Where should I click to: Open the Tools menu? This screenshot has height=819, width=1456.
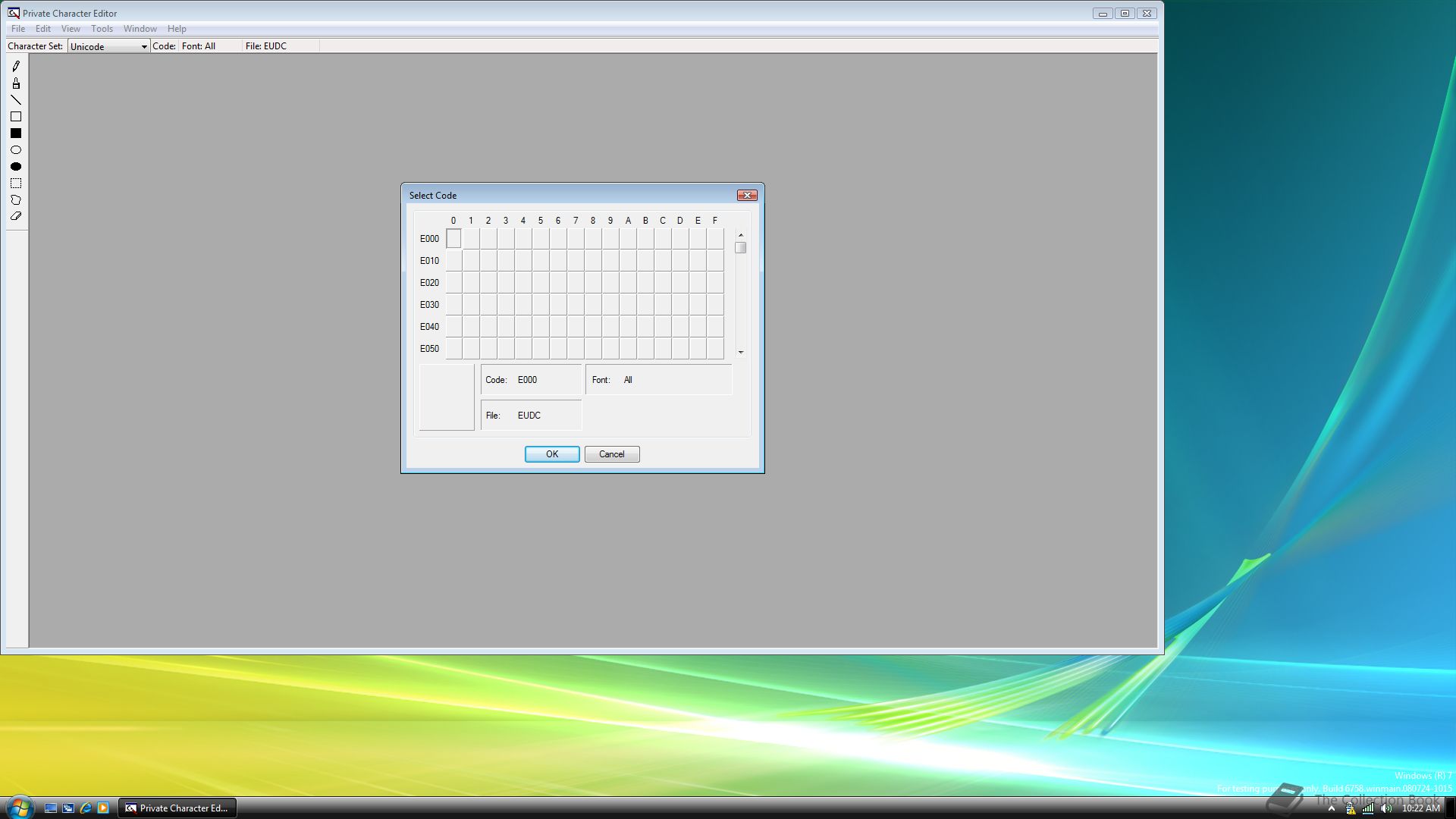tap(102, 29)
